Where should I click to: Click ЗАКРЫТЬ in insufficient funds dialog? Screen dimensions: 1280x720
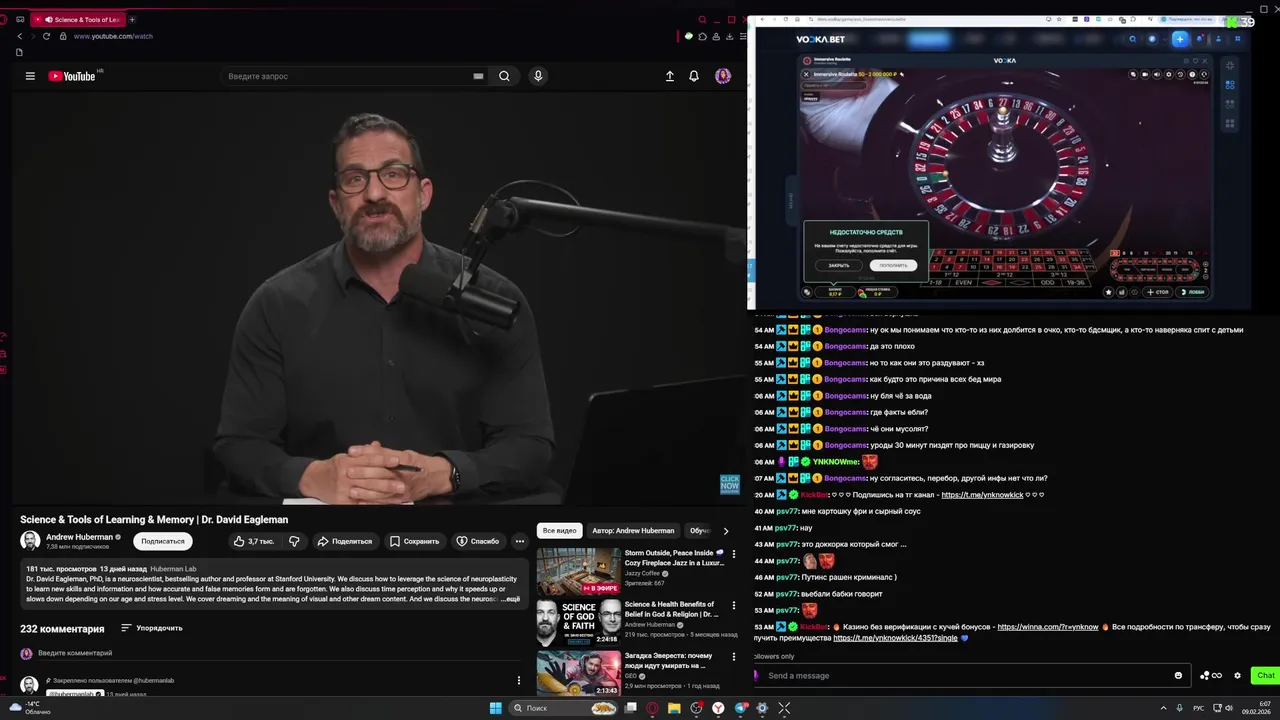point(838,265)
